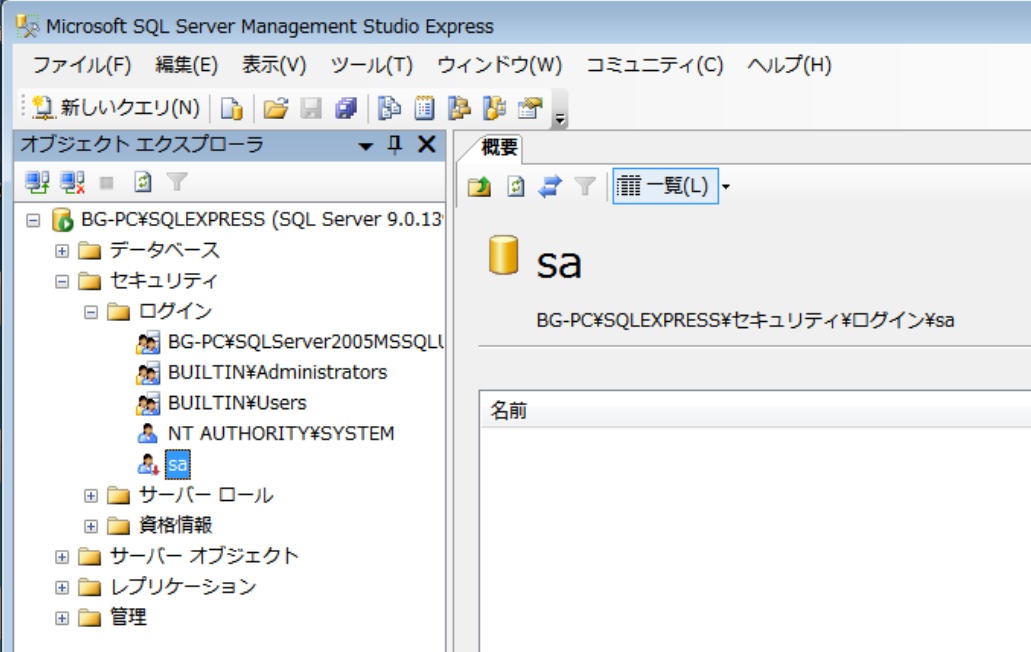1031x652 pixels.
Task: Click the object explorer toolbar icon
Action: [460, 108]
